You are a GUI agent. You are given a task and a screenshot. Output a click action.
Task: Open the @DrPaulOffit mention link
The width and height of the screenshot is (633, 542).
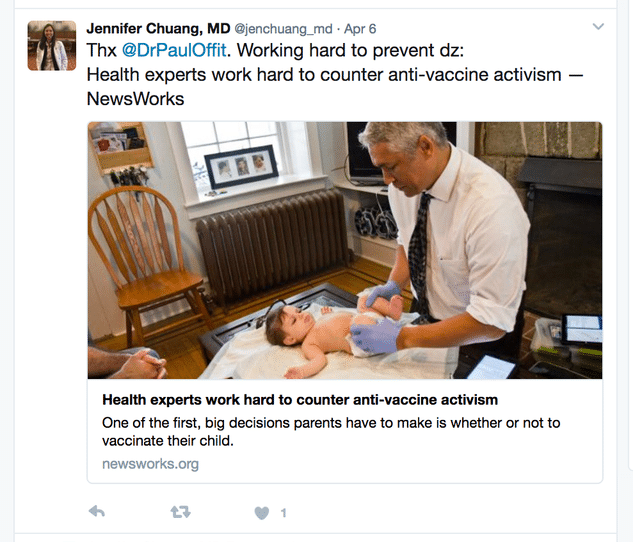pos(174,50)
